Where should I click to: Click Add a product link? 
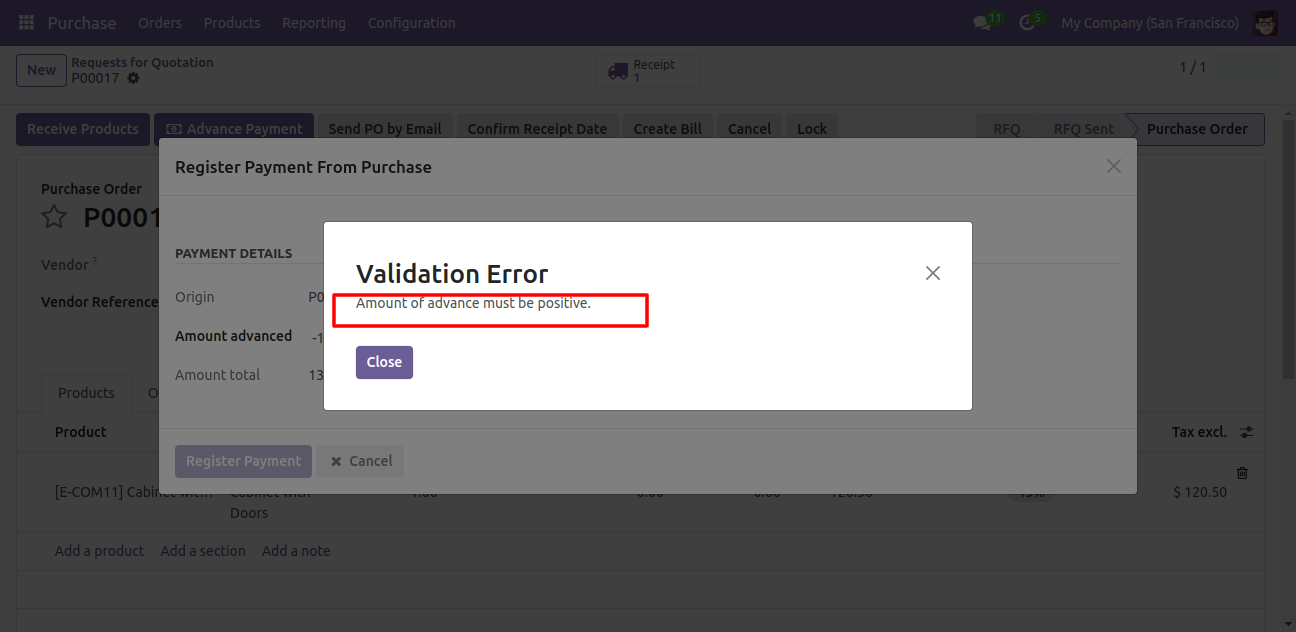(x=99, y=551)
